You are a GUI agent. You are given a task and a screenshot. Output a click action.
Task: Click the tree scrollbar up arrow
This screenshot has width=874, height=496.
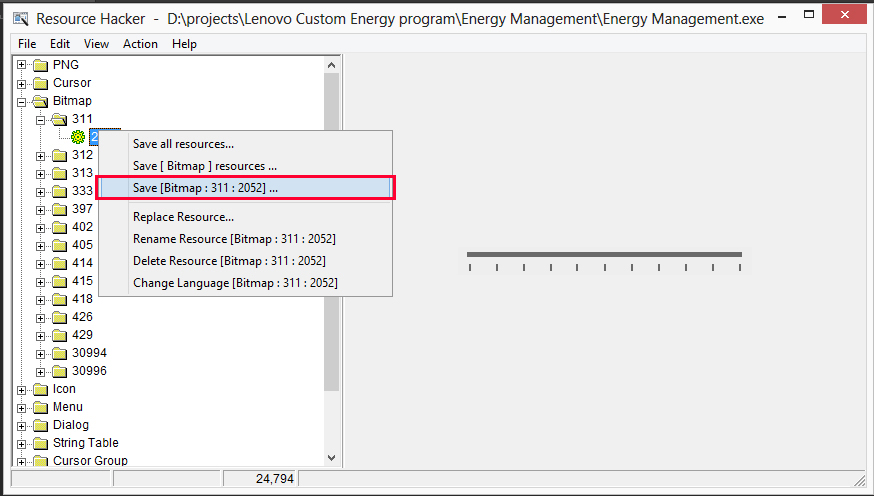tap(332, 65)
